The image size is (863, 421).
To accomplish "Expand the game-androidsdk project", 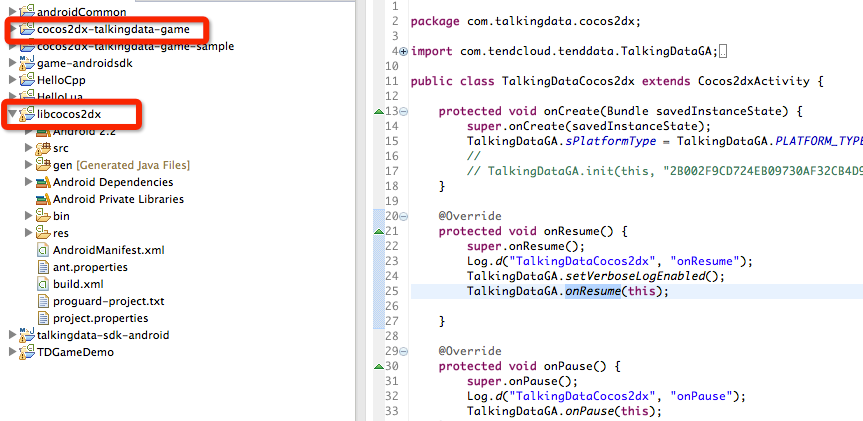I will click(13, 63).
